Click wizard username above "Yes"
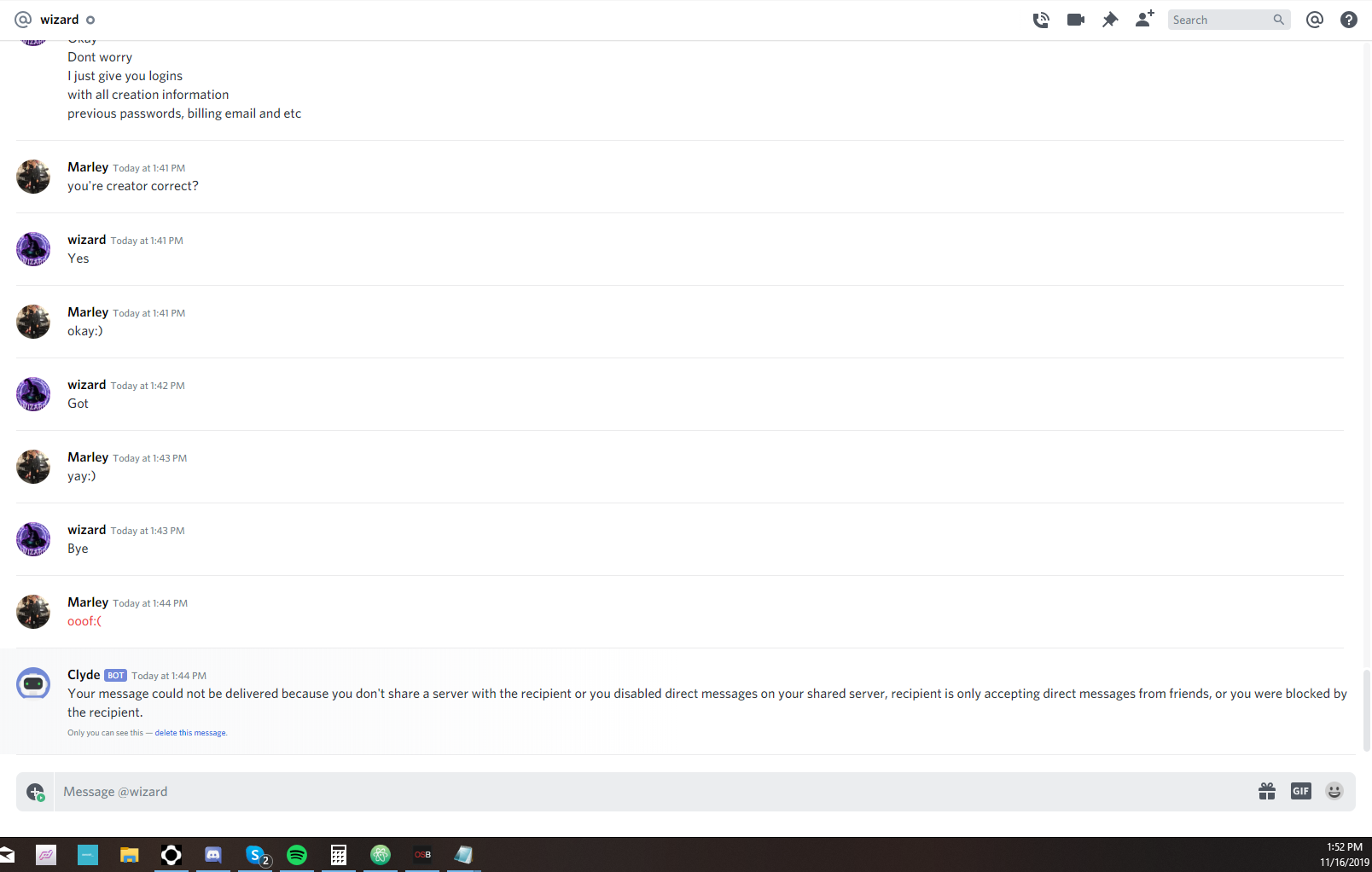The width and height of the screenshot is (1372, 872). coord(87,240)
